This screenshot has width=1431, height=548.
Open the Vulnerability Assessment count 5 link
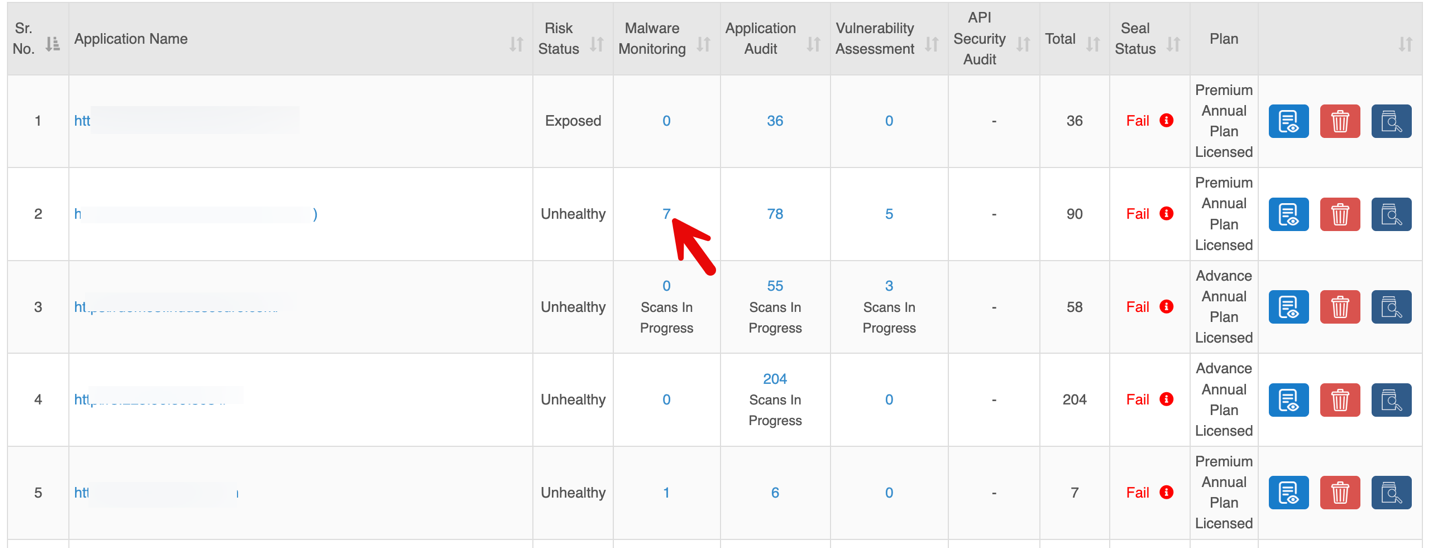[889, 214]
